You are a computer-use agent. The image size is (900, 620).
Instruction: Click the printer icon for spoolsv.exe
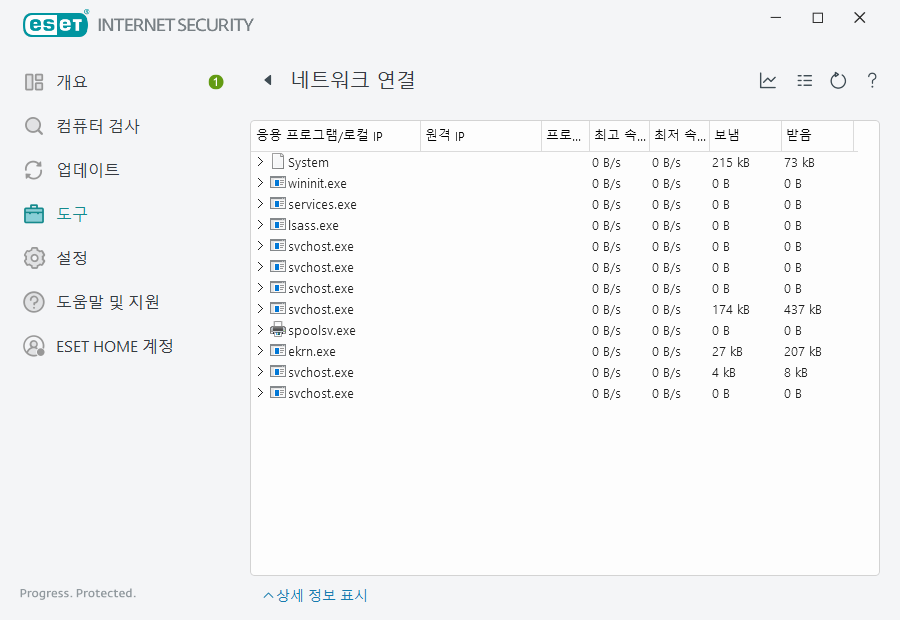click(x=278, y=330)
